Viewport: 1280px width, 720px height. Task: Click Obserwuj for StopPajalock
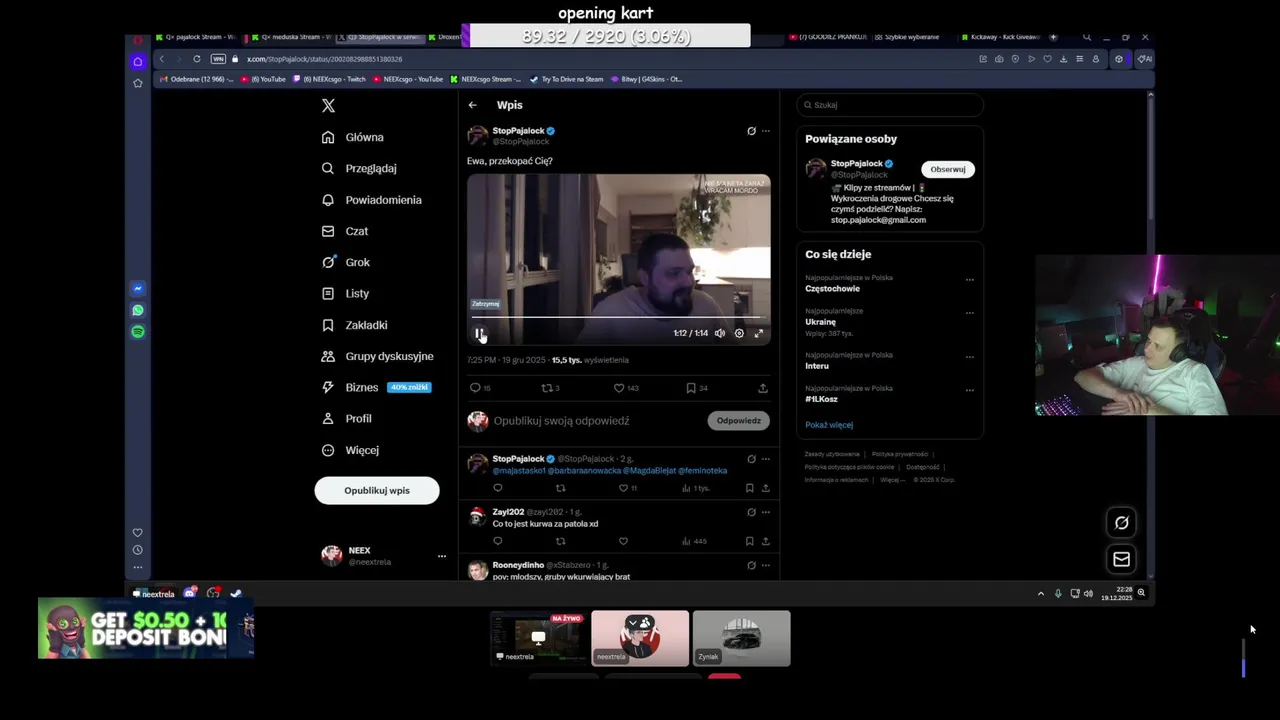(x=948, y=169)
